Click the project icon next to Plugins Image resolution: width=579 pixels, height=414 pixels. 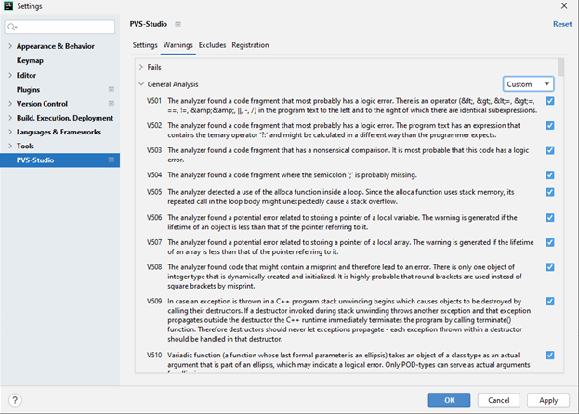(x=111, y=89)
